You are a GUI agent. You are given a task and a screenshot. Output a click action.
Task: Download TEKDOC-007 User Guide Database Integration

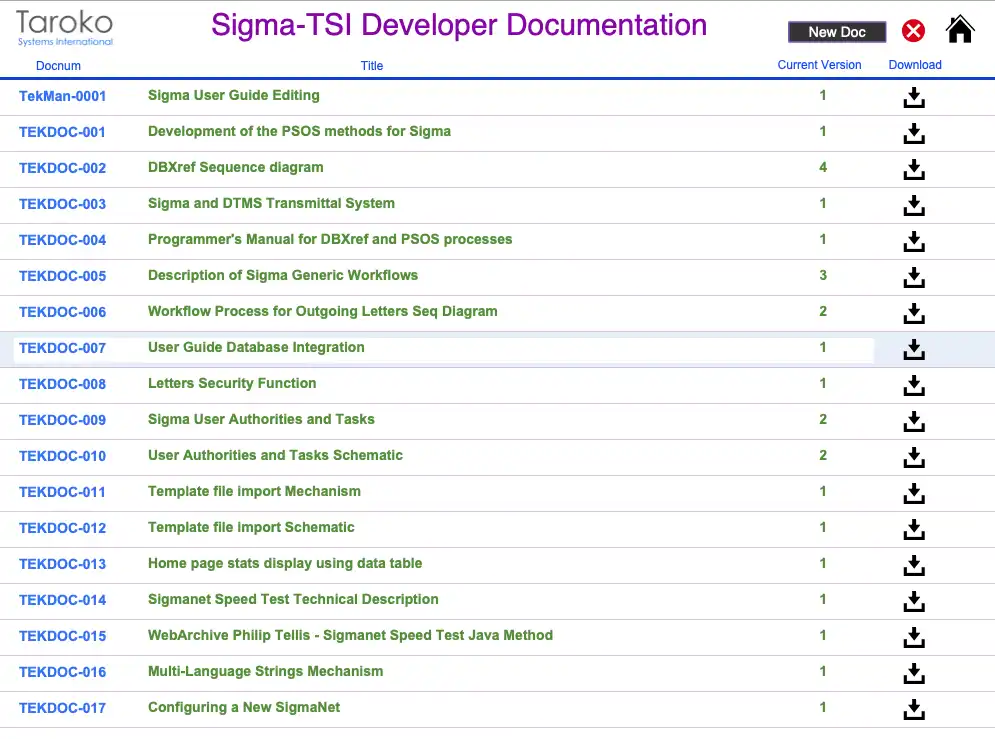[914, 350]
